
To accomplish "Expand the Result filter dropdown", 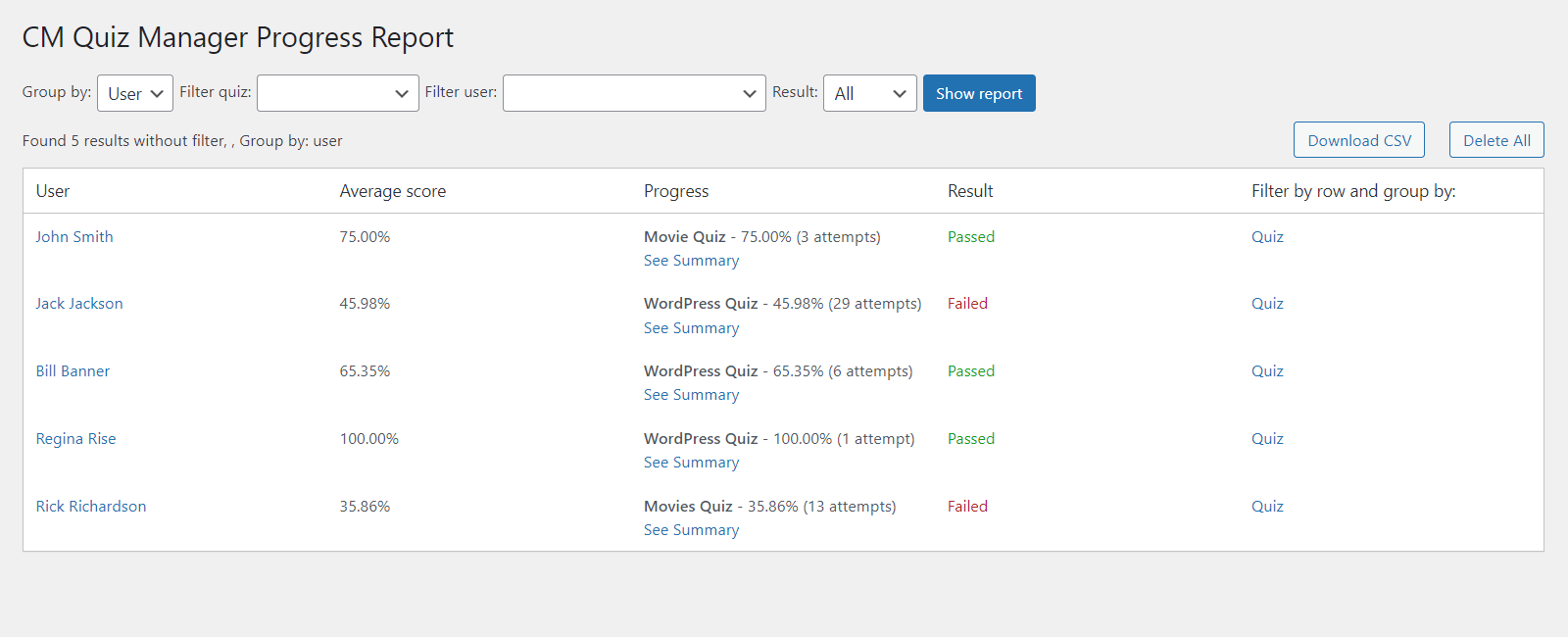I will coord(869,93).
